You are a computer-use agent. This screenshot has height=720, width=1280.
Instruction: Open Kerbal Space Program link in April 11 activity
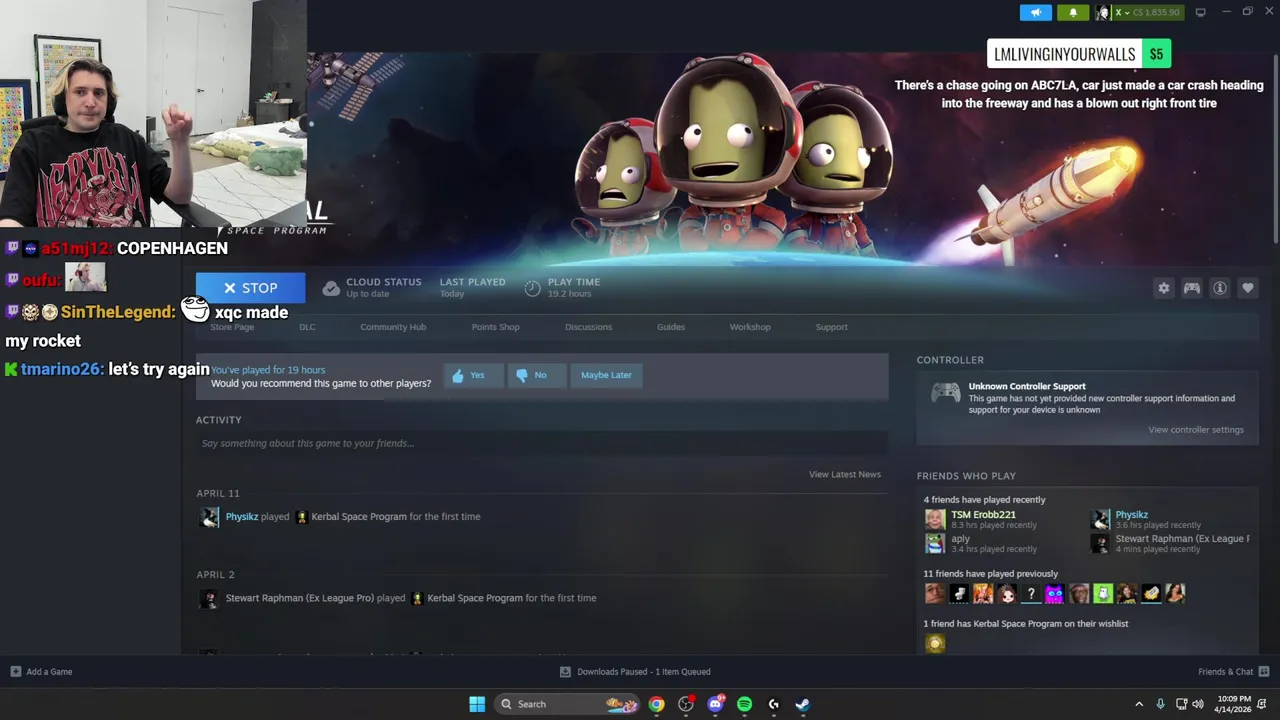(x=359, y=517)
